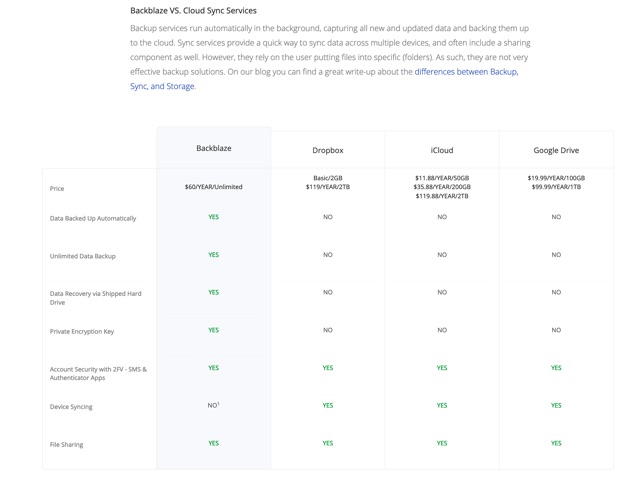Click Dropbox's Basic/2GB price line

(x=328, y=178)
